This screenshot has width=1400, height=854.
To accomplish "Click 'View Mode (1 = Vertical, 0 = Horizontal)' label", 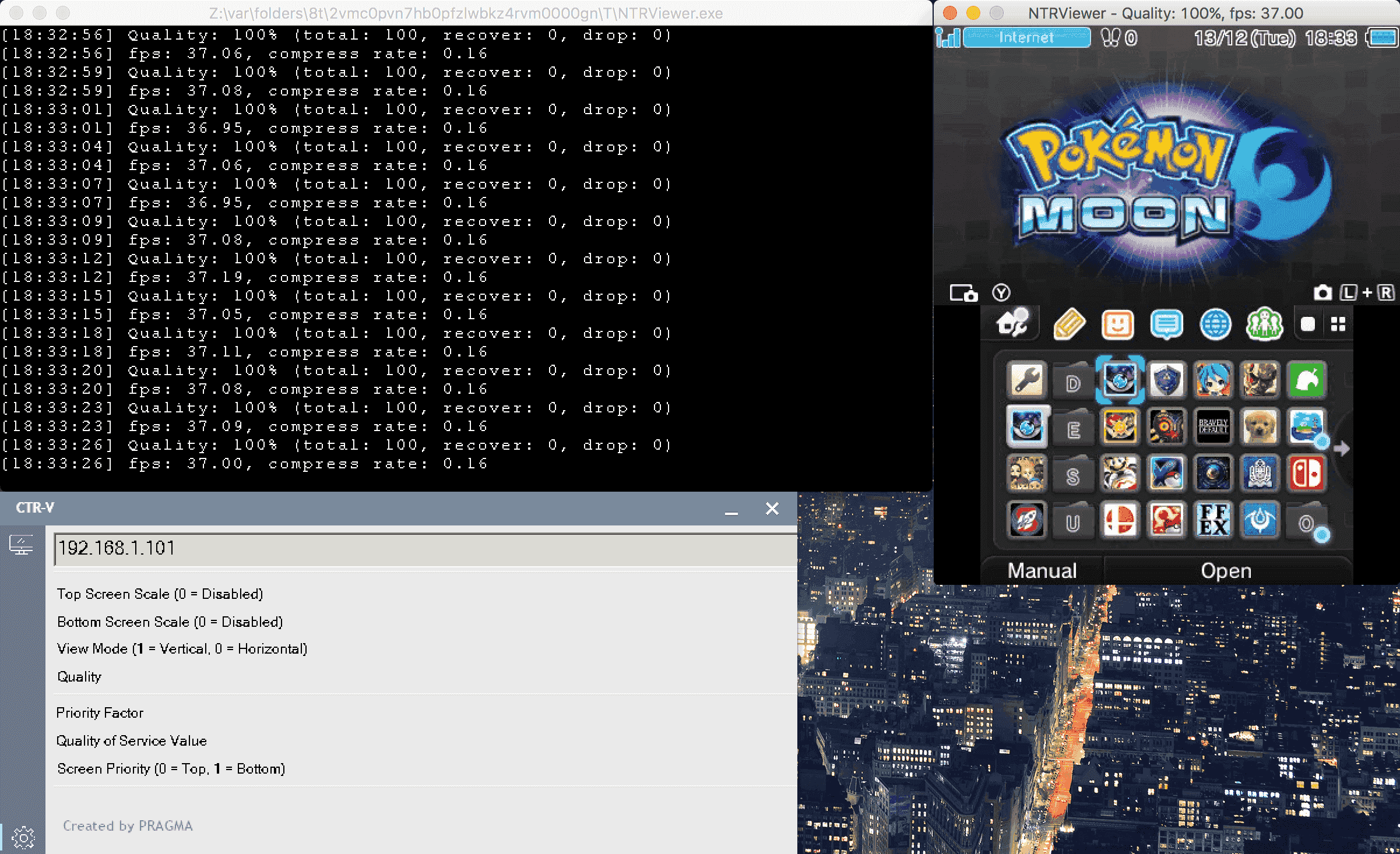I will pos(182,649).
